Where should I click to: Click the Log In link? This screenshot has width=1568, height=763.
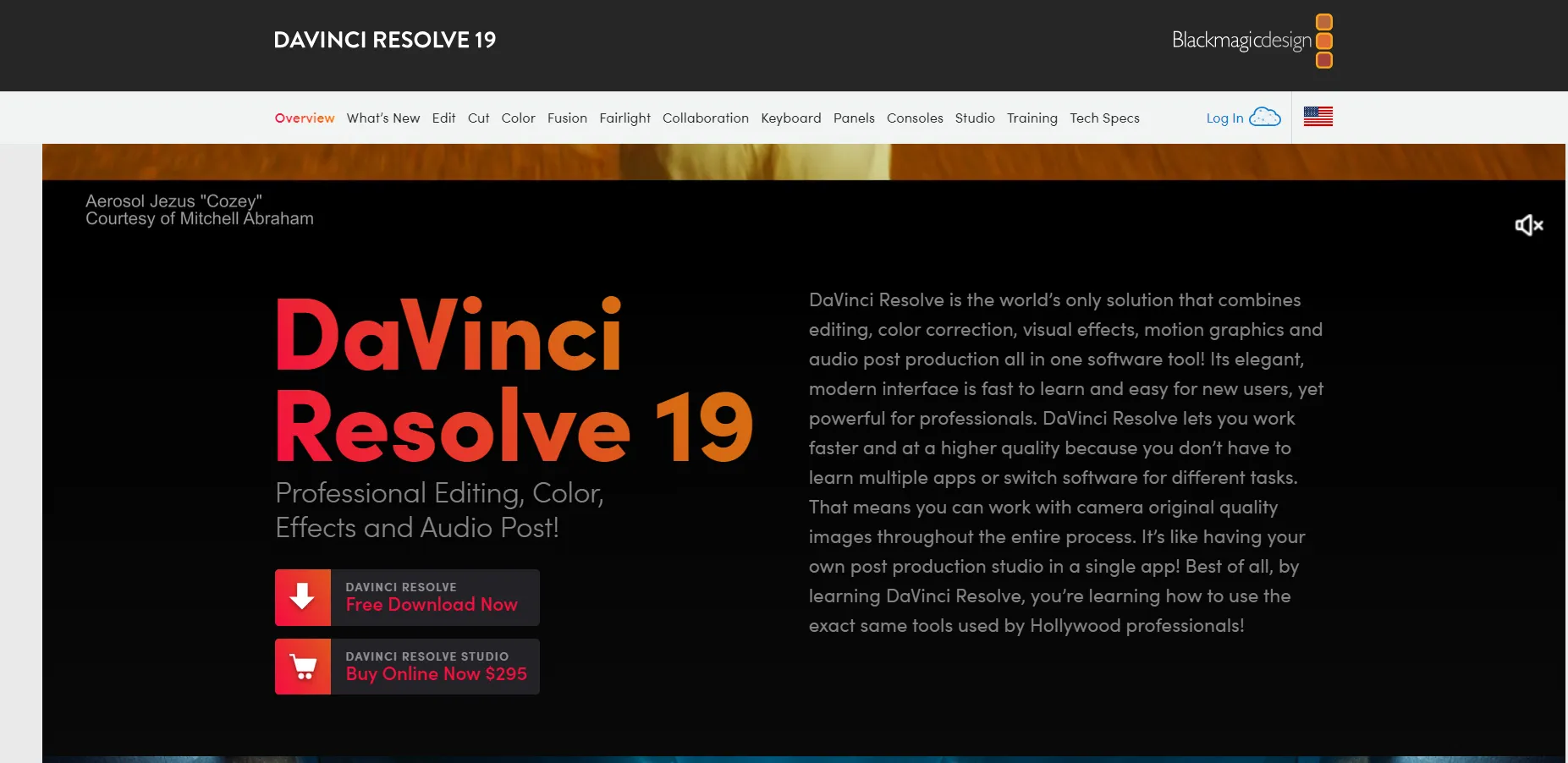coord(1224,118)
